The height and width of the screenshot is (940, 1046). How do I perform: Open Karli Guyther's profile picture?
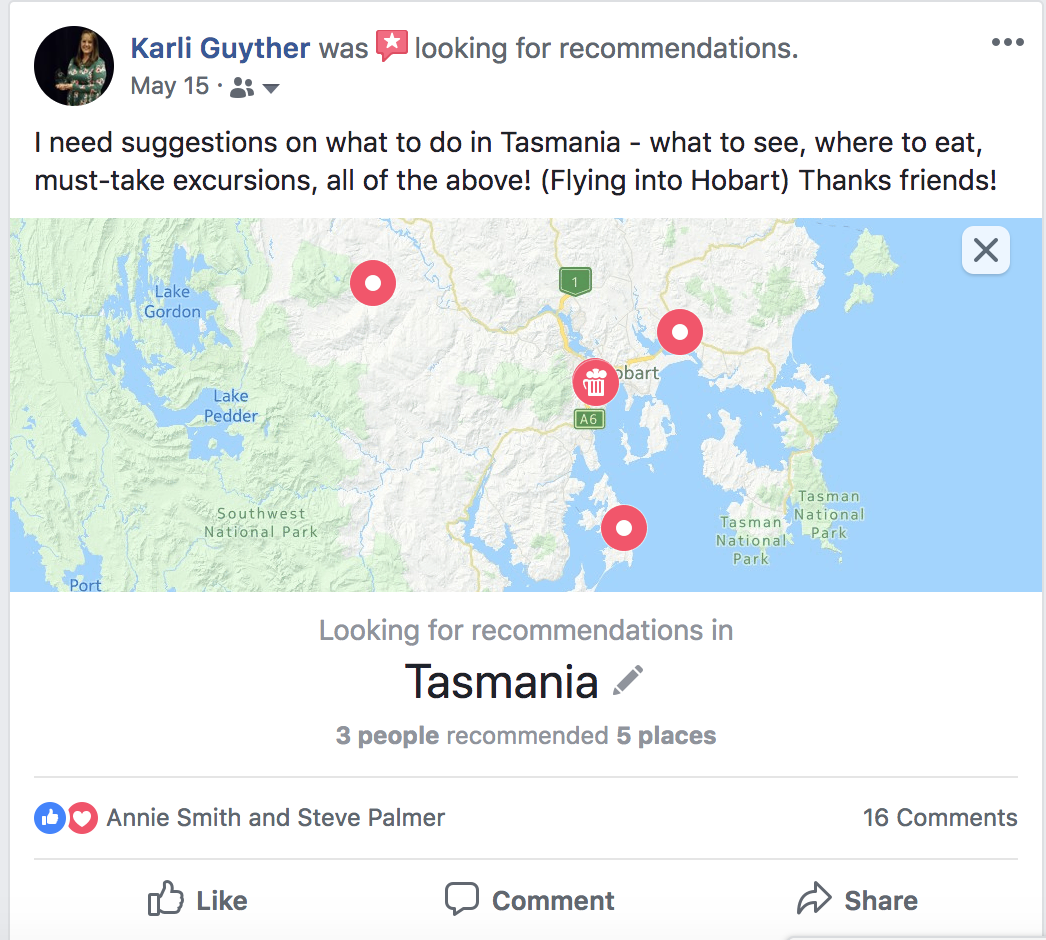coord(74,66)
